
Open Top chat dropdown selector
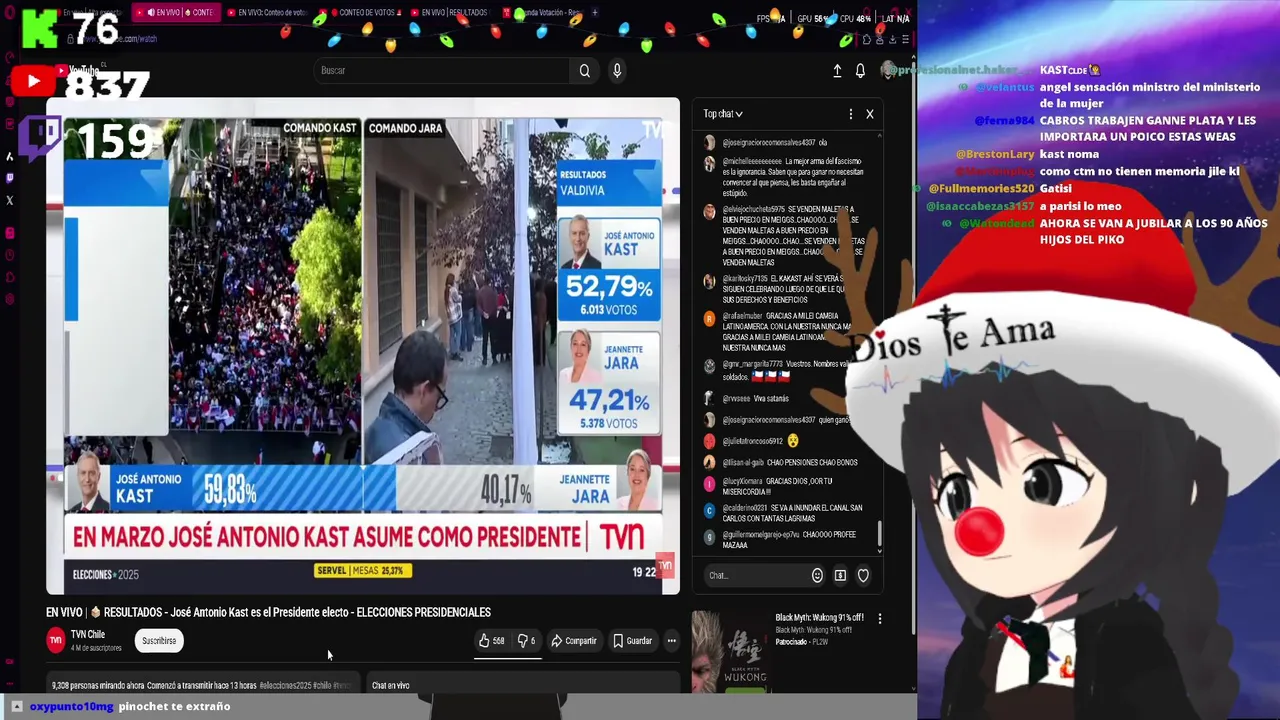[x=722, y=114]
